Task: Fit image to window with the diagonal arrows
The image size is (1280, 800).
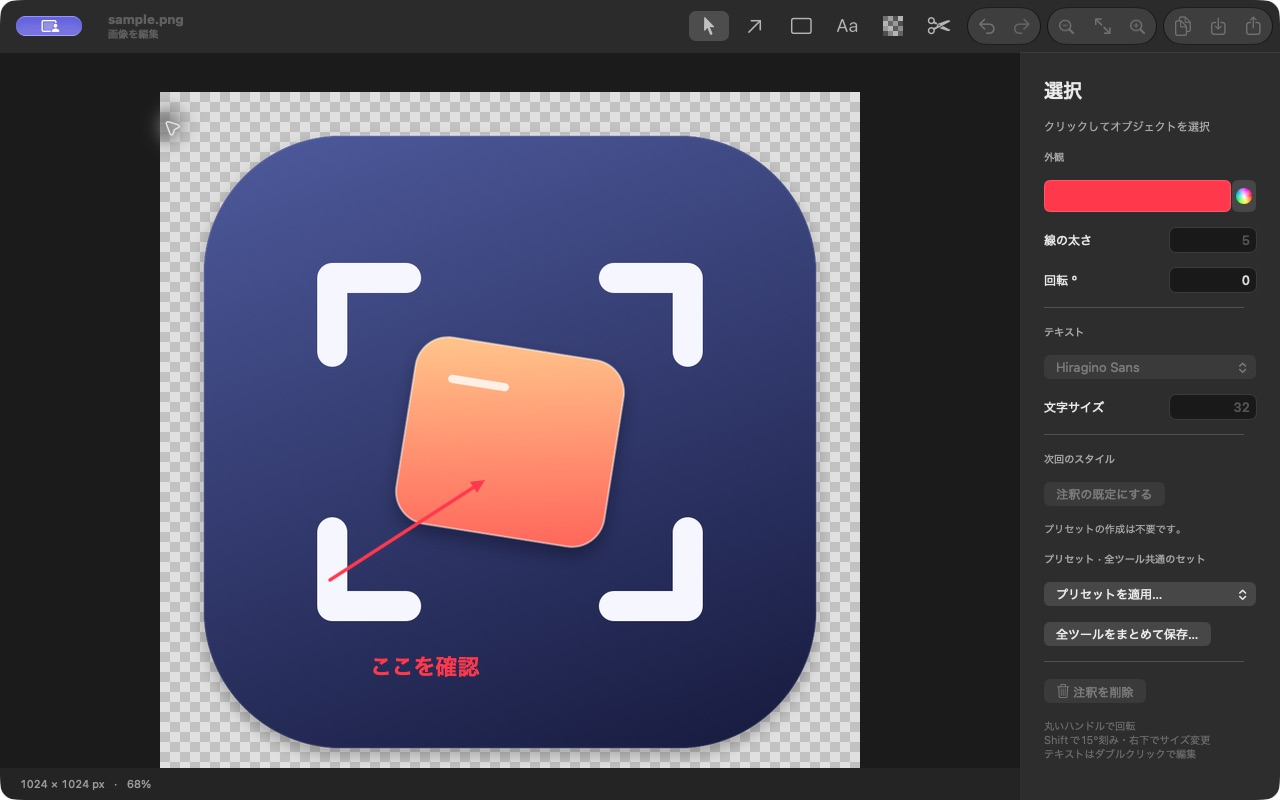Action: click(x=1102, y=27)
